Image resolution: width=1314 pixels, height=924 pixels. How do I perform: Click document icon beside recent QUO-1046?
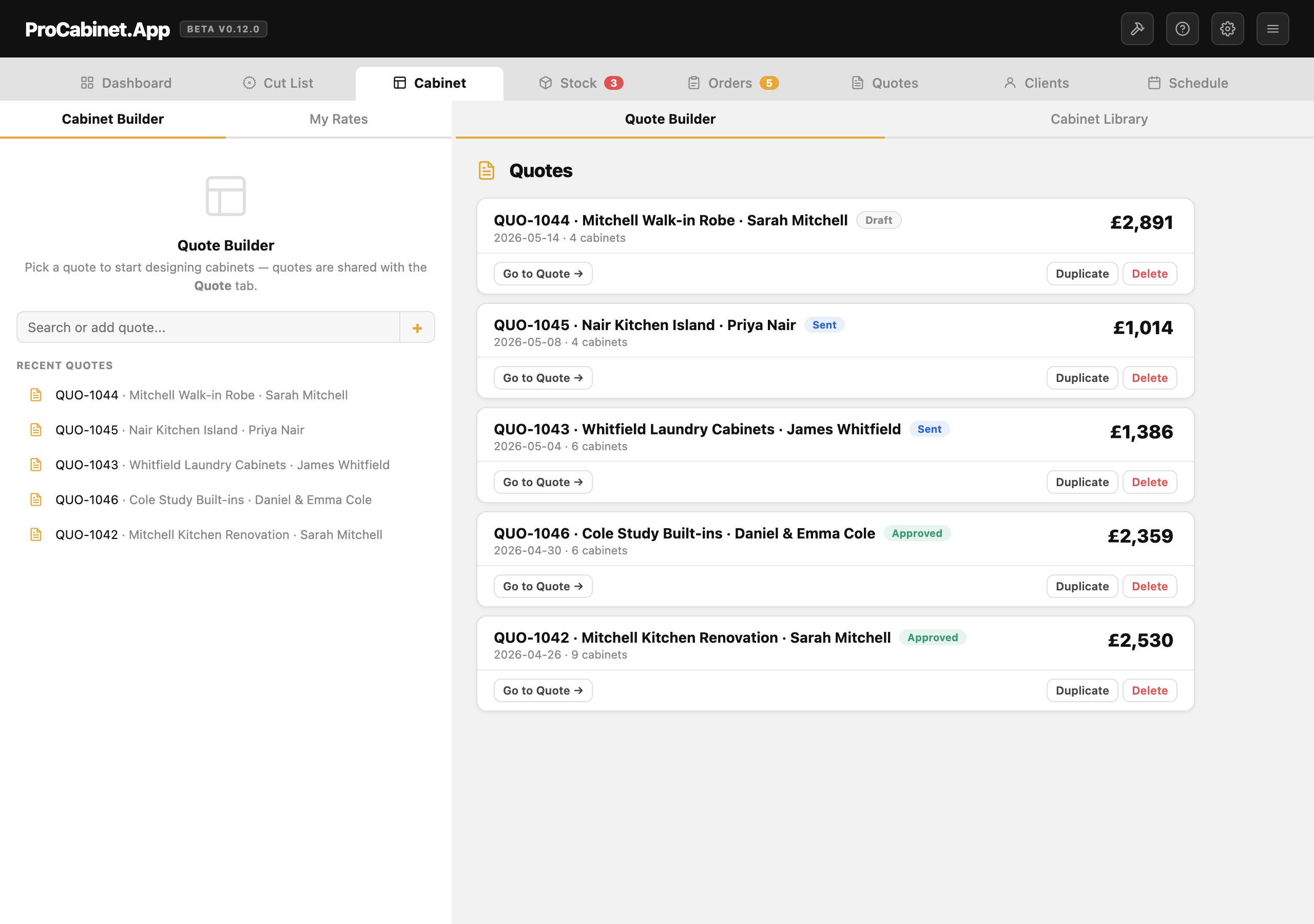pos(36,500)
